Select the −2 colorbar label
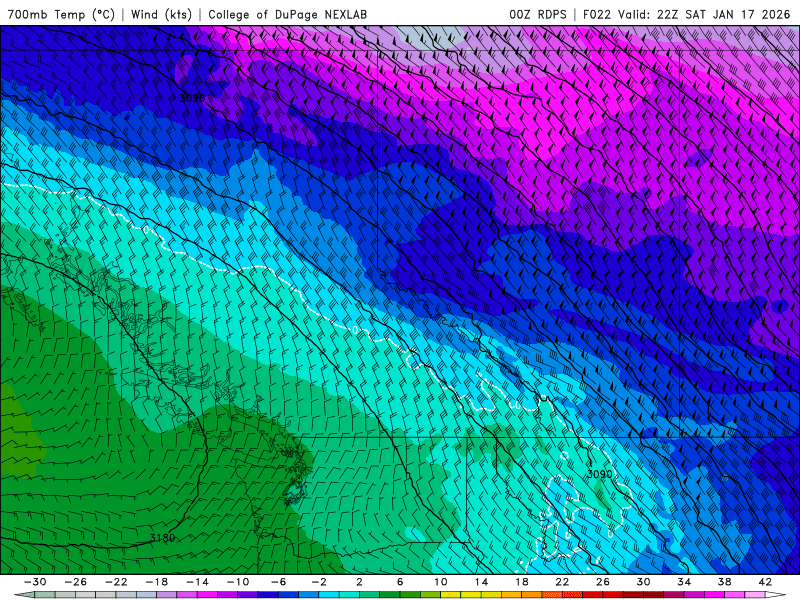800x600 pixels. [x=319, y=582]
